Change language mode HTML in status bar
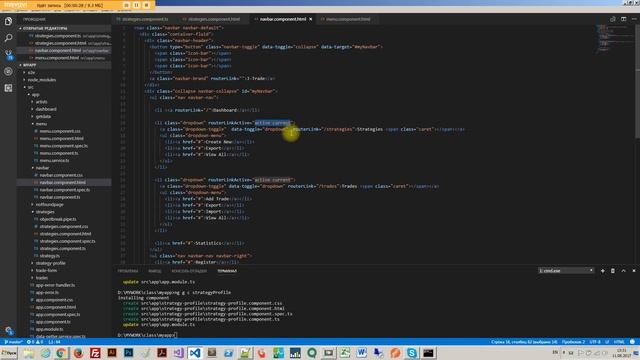Image resolution: width=640 pixels, height=360 pixels. point(619,342)
